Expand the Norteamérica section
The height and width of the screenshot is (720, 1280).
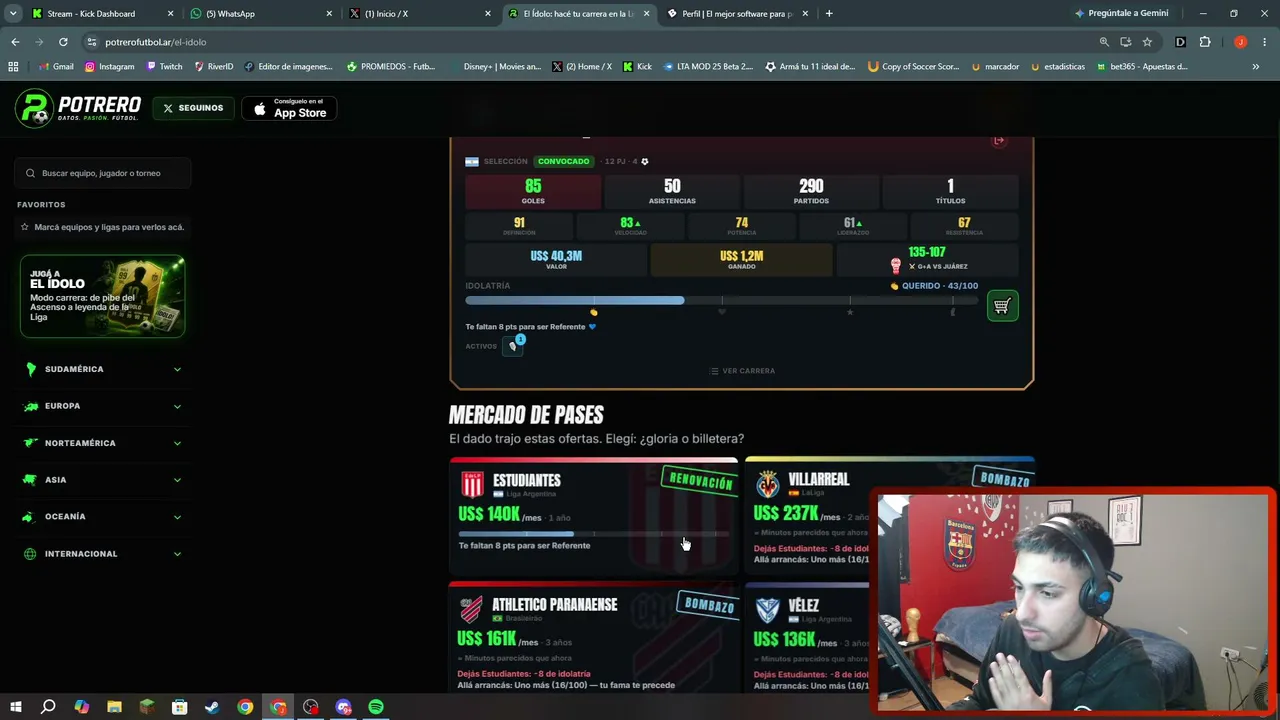pos(103,443)
